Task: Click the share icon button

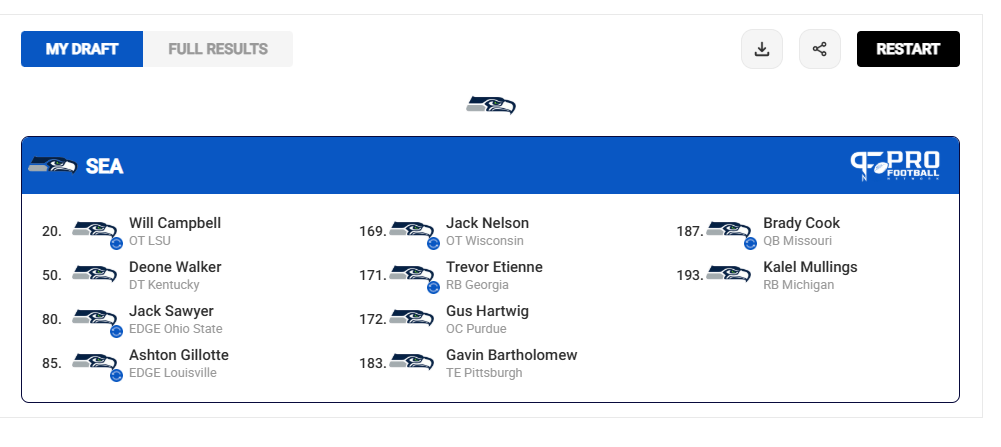Action: click(x=820, y=49)
